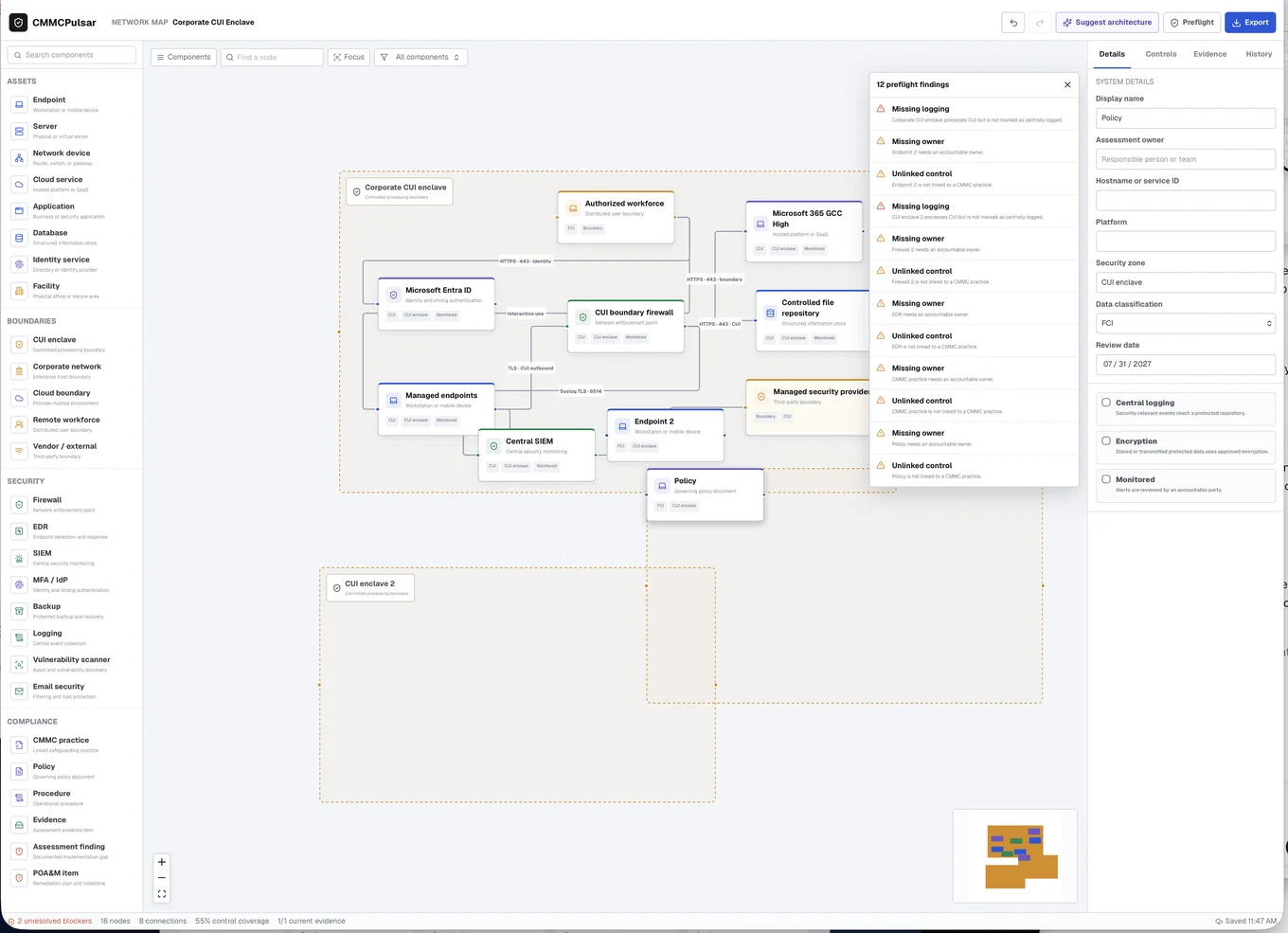The width and height of the screenshot is (1288, 933).
Task: Open the History tab
Action: (x=1259, y=54)
